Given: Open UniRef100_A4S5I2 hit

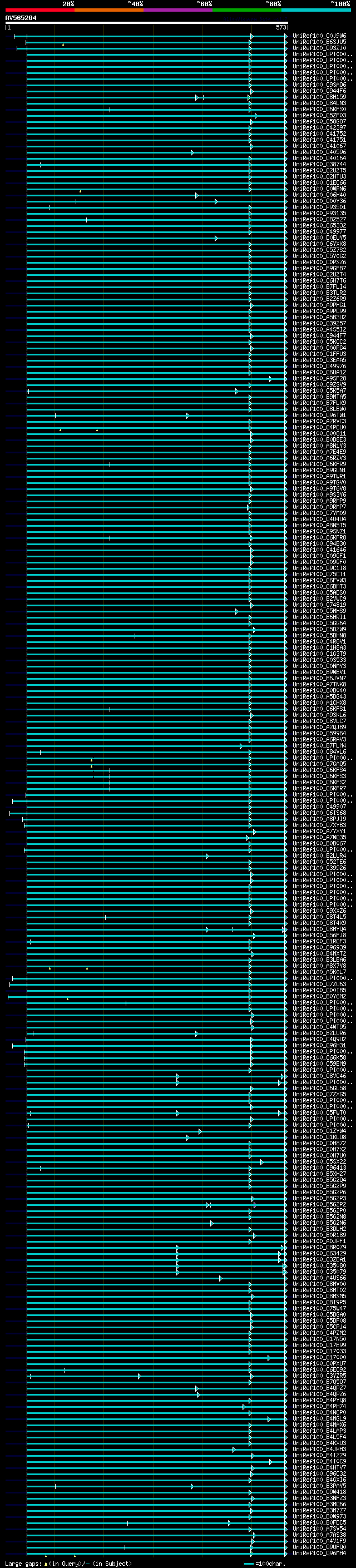Looking at the screenshot, I should [319, 329].
